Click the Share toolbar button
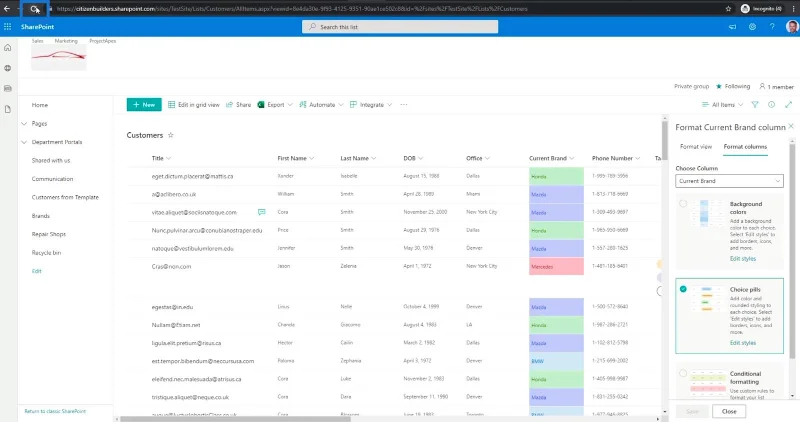 point(238,105)
